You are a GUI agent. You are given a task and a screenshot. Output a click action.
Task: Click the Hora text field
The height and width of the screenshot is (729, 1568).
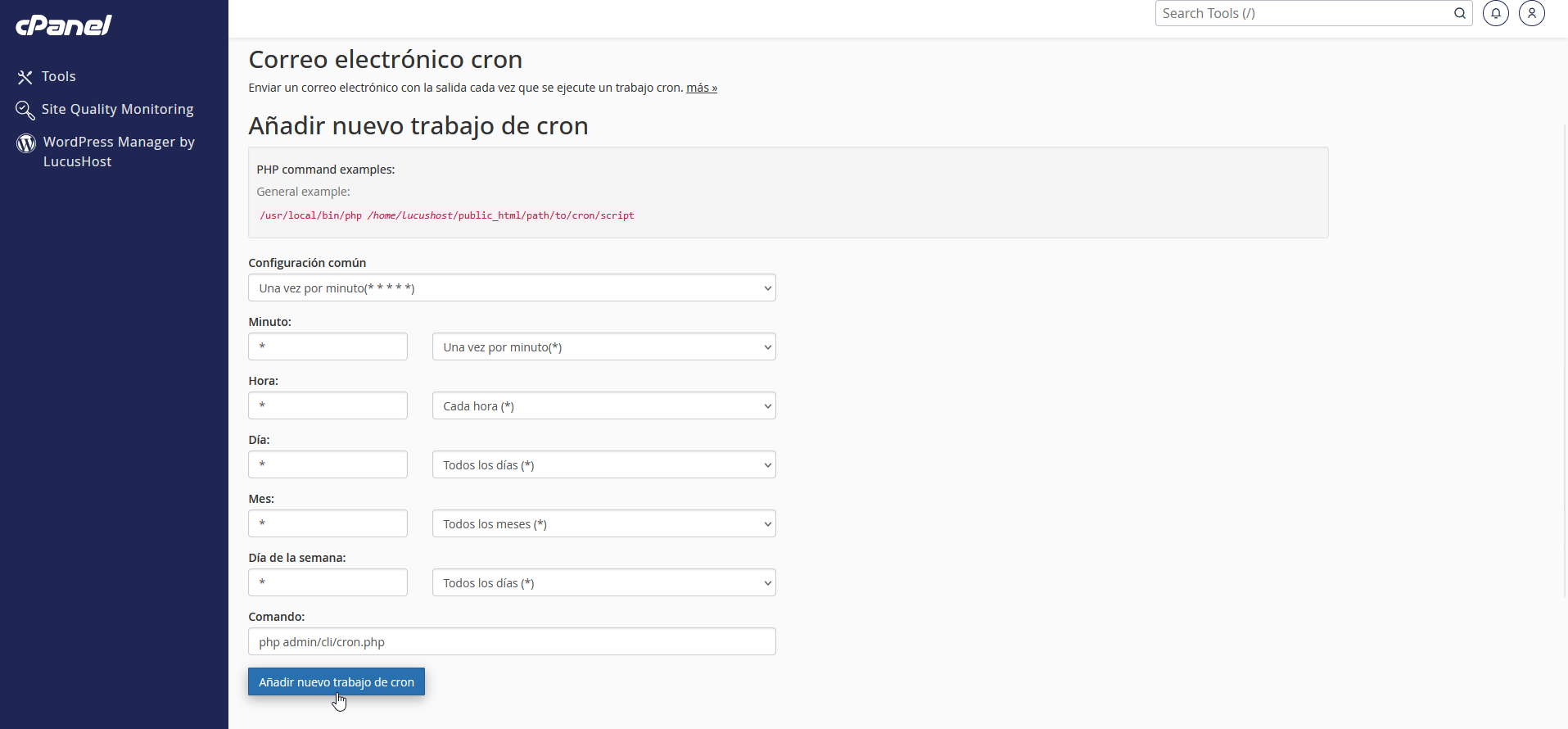pos(328,405)
